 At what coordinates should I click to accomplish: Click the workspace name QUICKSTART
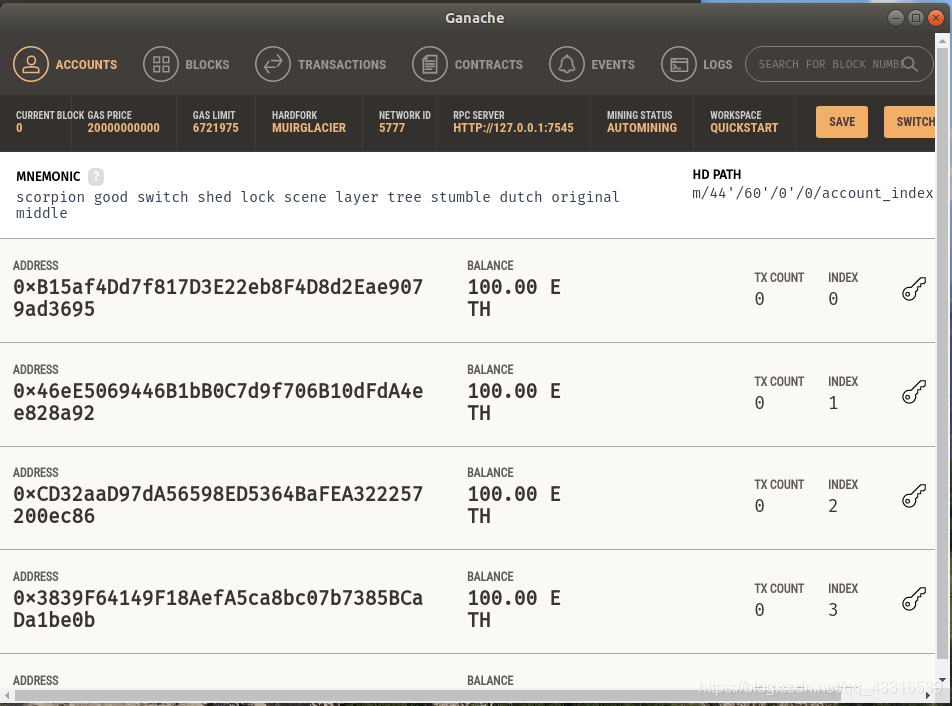tap(744, 128)
